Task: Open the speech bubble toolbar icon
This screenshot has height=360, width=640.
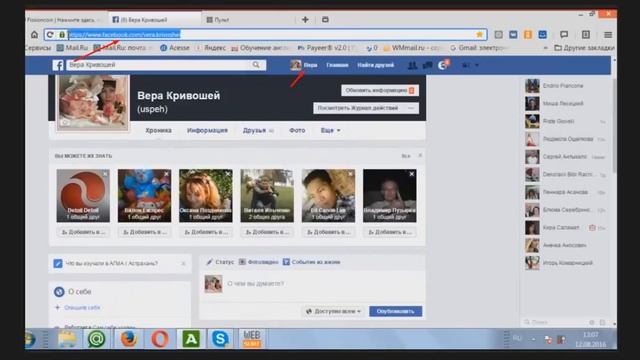Action: (564, 35)
